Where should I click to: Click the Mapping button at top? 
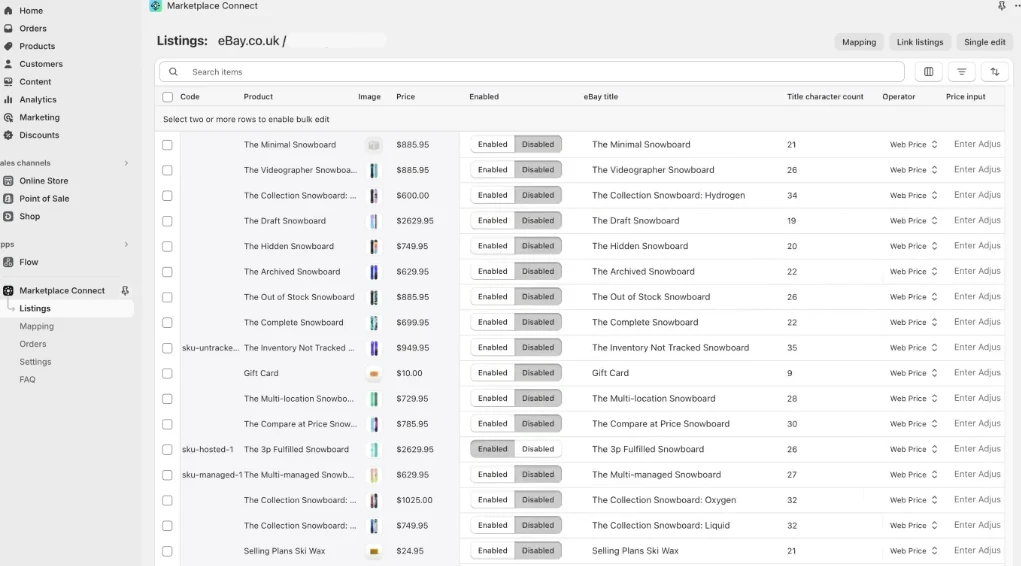pyautogui.click(x=859, y=42)
